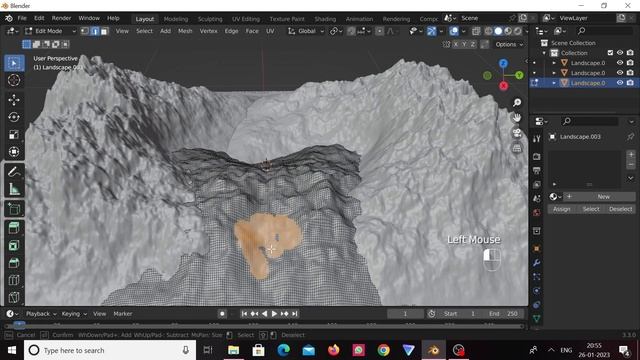The height and width of the screenshot is (360, 640).
Task: Select the Measure tool
Action: (x=14, y=189)
